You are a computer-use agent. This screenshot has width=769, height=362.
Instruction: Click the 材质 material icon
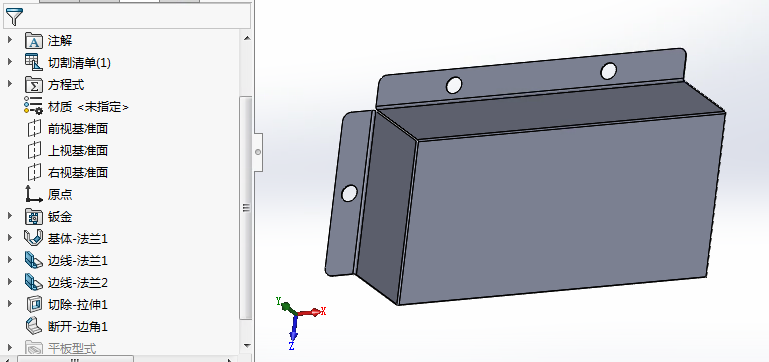click(x=33, y=106)
